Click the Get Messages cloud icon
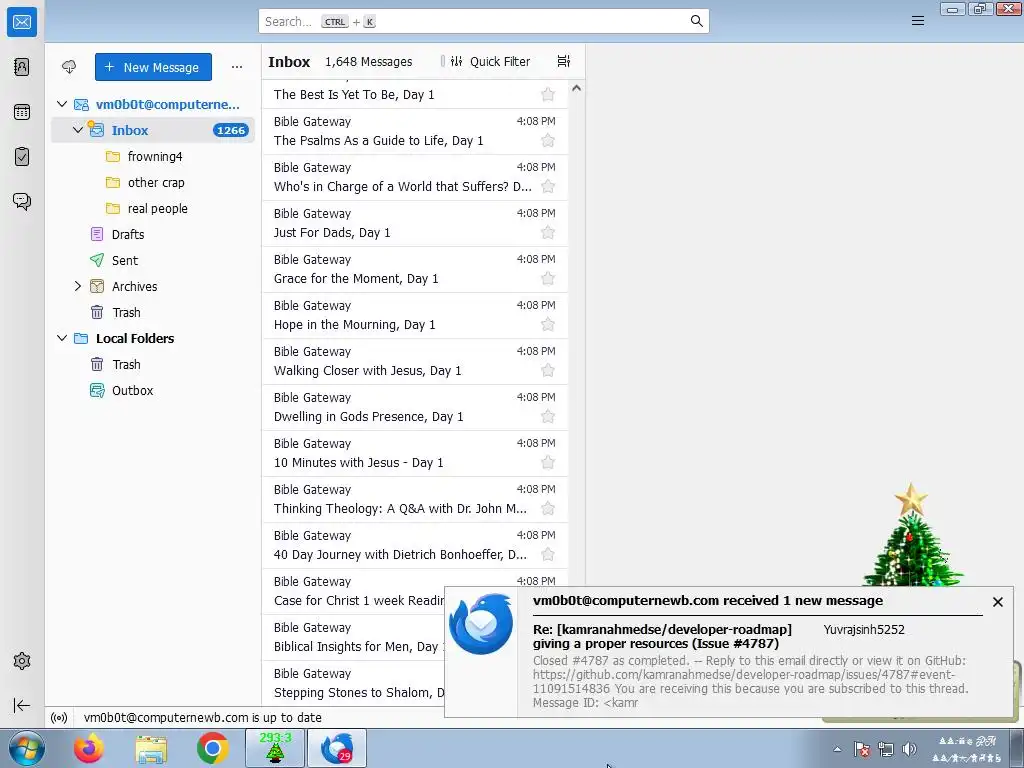The height and width of the screenshot is (768, 1024). coord(69,67)
